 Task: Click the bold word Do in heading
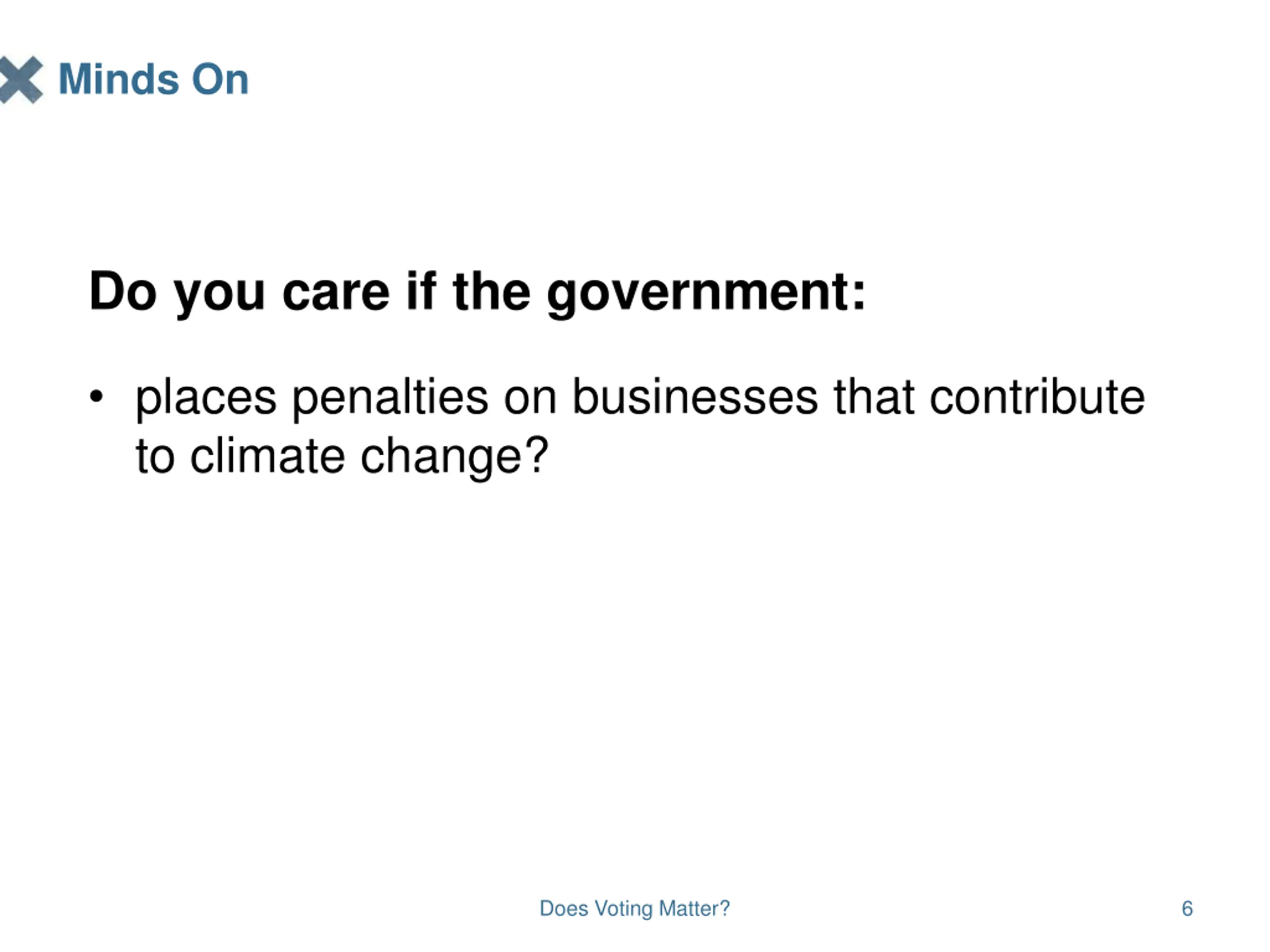click(123, 292)
